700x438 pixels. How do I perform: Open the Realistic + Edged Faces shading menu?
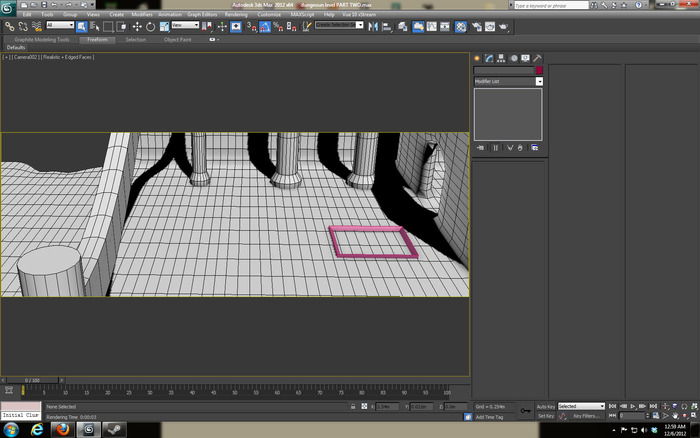point(68,57)
